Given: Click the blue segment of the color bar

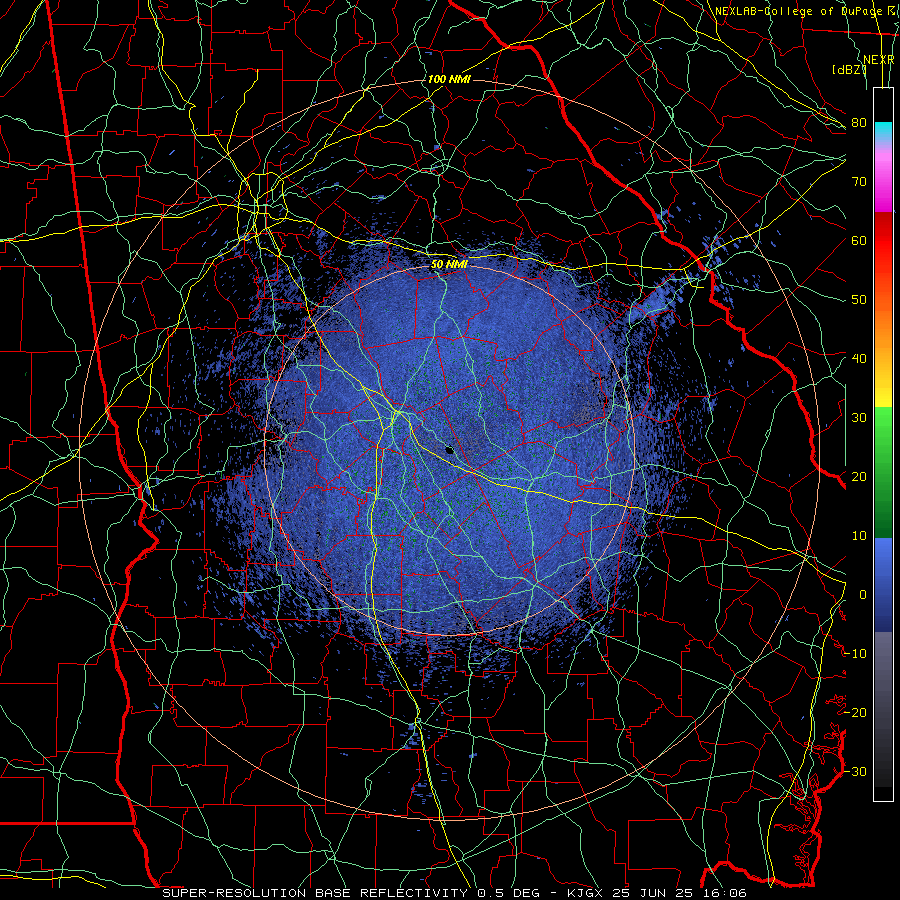Looking at the screenshot, I should tap(883, 584).
